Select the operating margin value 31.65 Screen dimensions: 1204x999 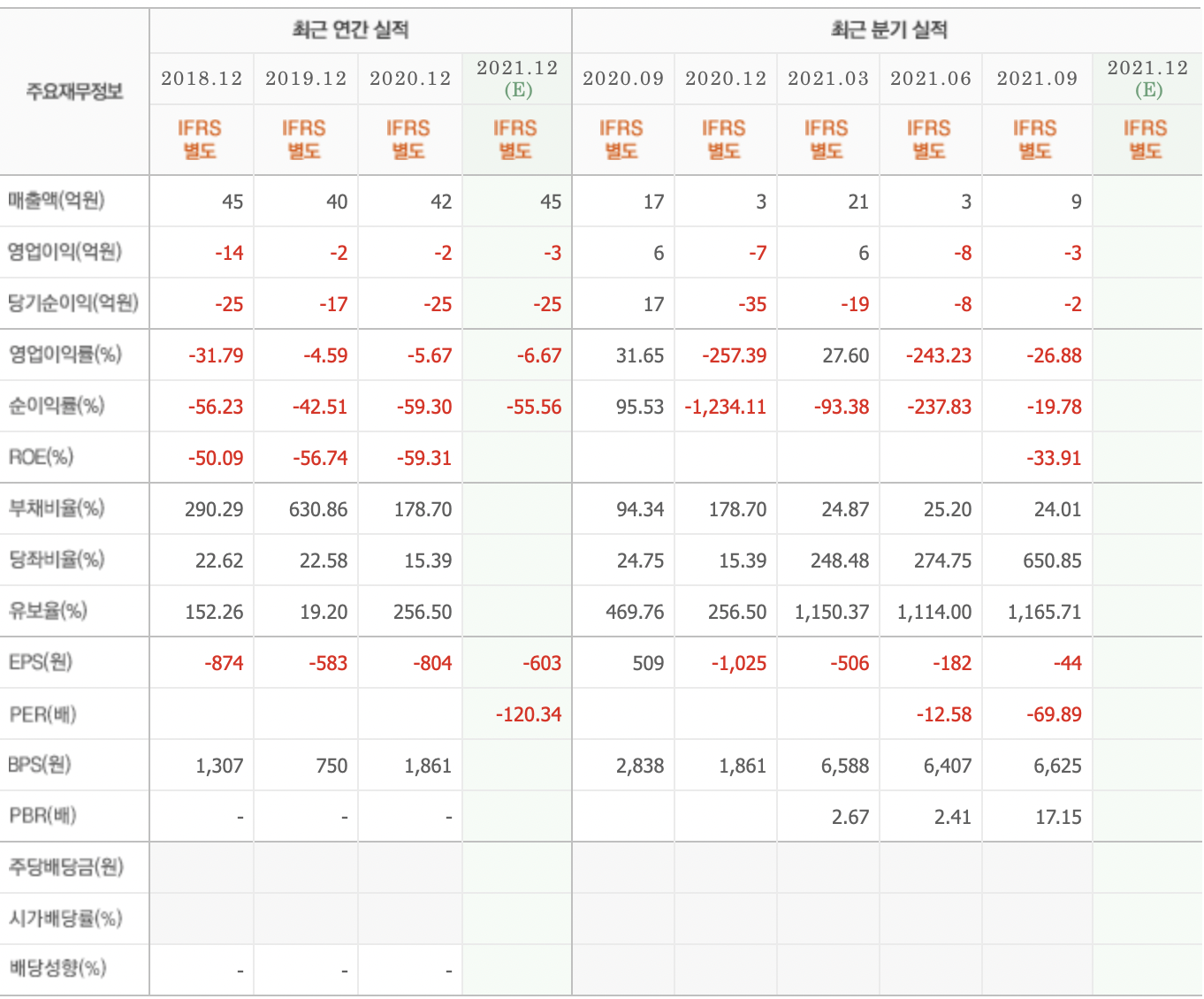click(640, 355)
